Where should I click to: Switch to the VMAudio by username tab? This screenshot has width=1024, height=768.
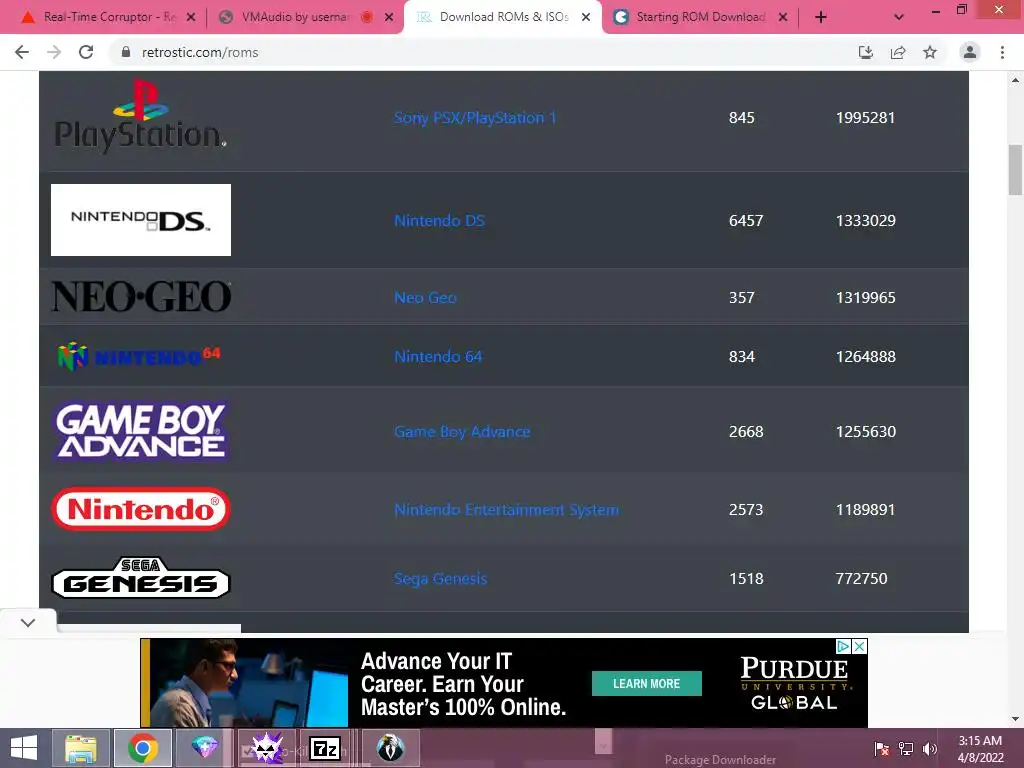click(x=295, y=17)
